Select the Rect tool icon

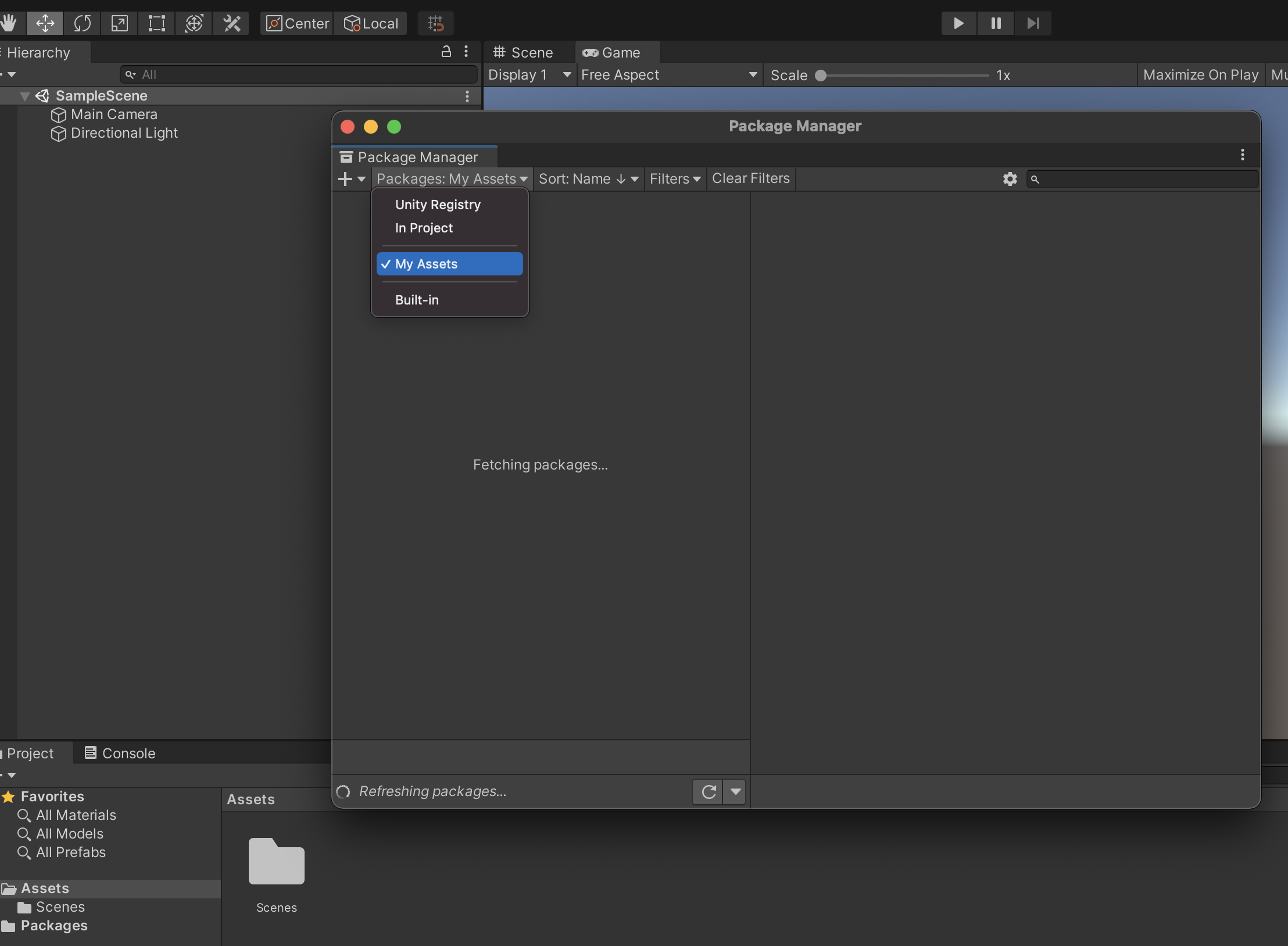(x=157, y=23)
